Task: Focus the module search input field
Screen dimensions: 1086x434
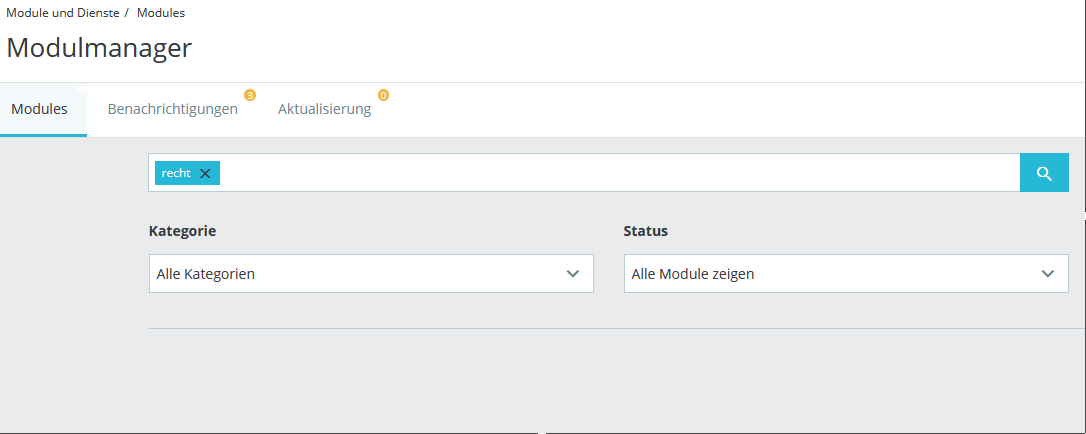Action: tap(600, 173)
